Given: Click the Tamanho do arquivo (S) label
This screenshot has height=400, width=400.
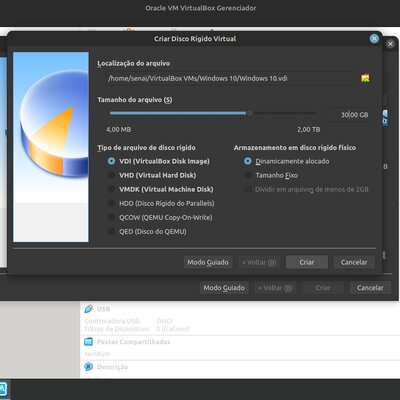Looking at the screenshot, I should (135, 100).
